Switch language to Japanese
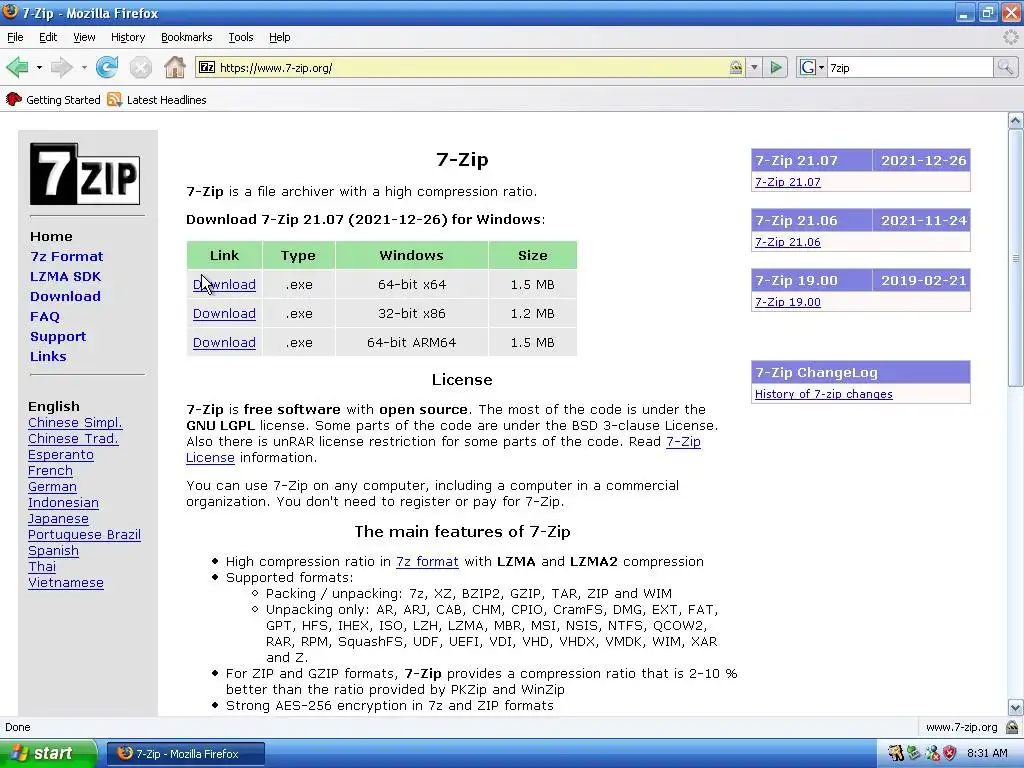Image resolution: width=1024 pixels, height=768 pixels. coord(58,519)
